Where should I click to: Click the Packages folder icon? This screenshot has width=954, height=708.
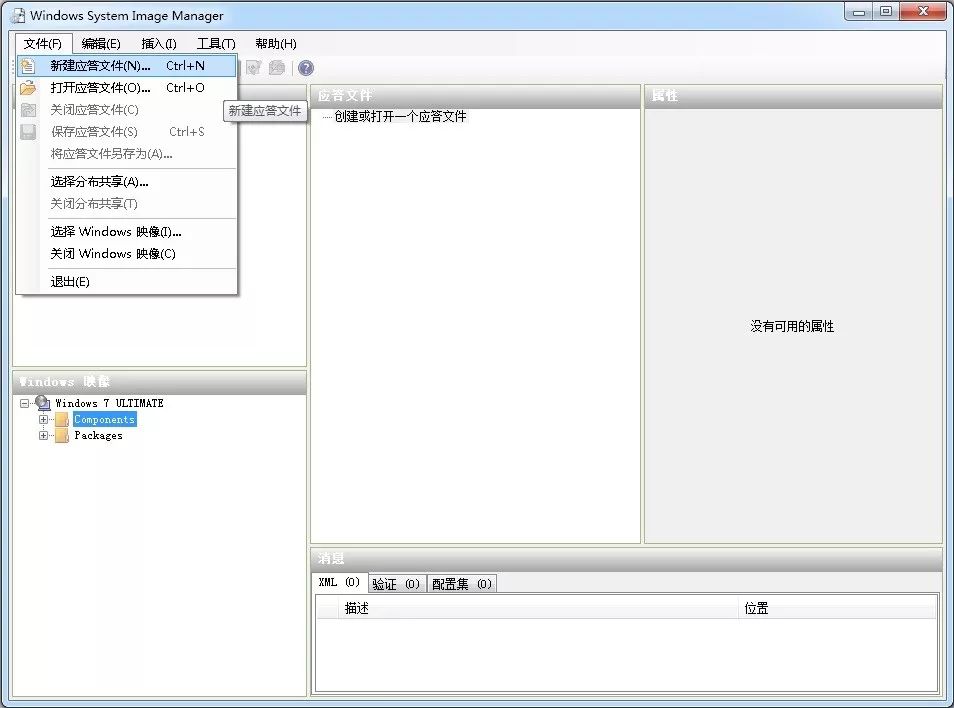point(61,436)
